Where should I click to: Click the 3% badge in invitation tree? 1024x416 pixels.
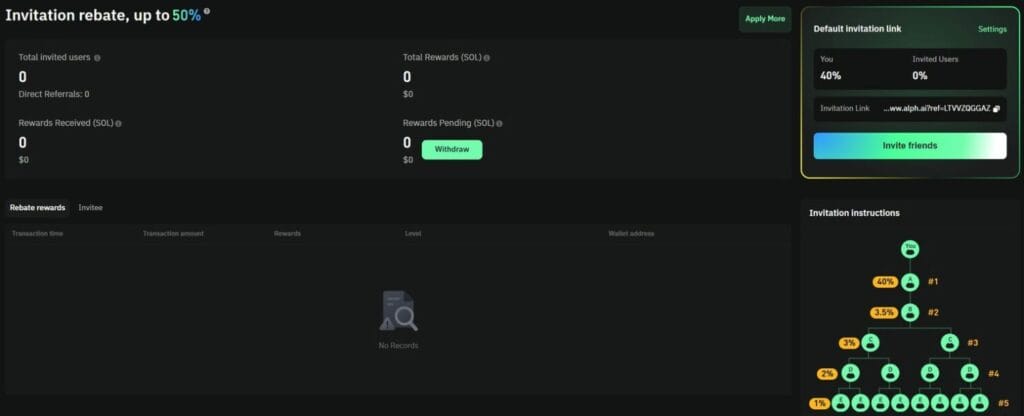click(x=849, y=342)
